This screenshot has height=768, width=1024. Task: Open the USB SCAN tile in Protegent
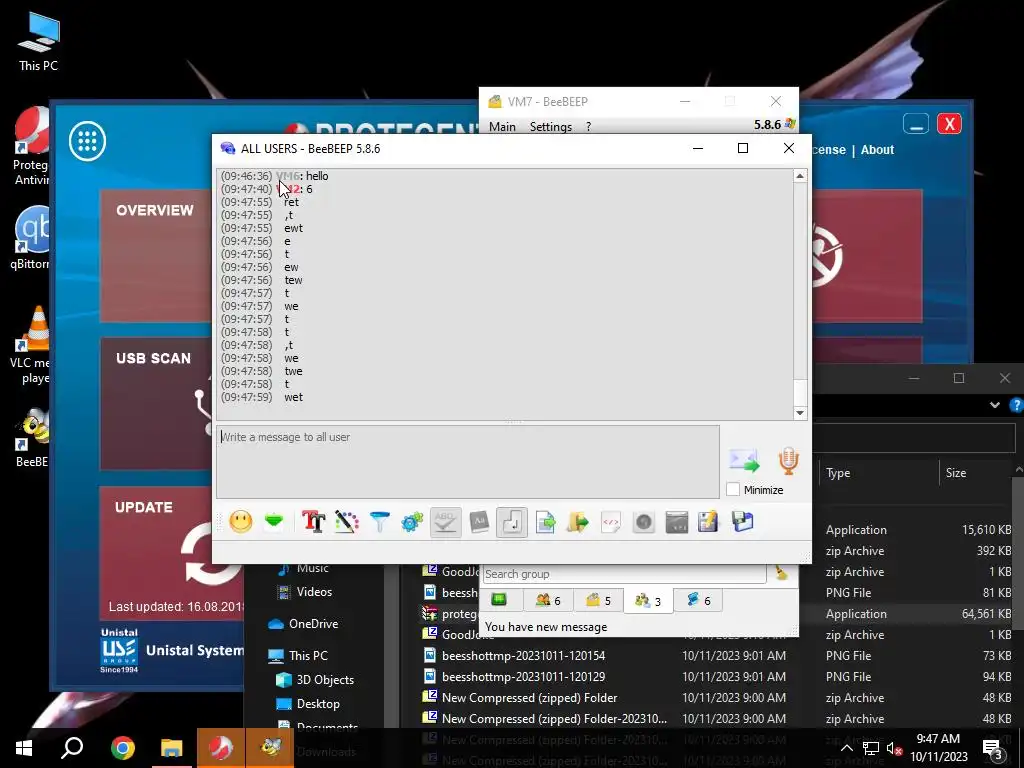click(x=155, y=404)
